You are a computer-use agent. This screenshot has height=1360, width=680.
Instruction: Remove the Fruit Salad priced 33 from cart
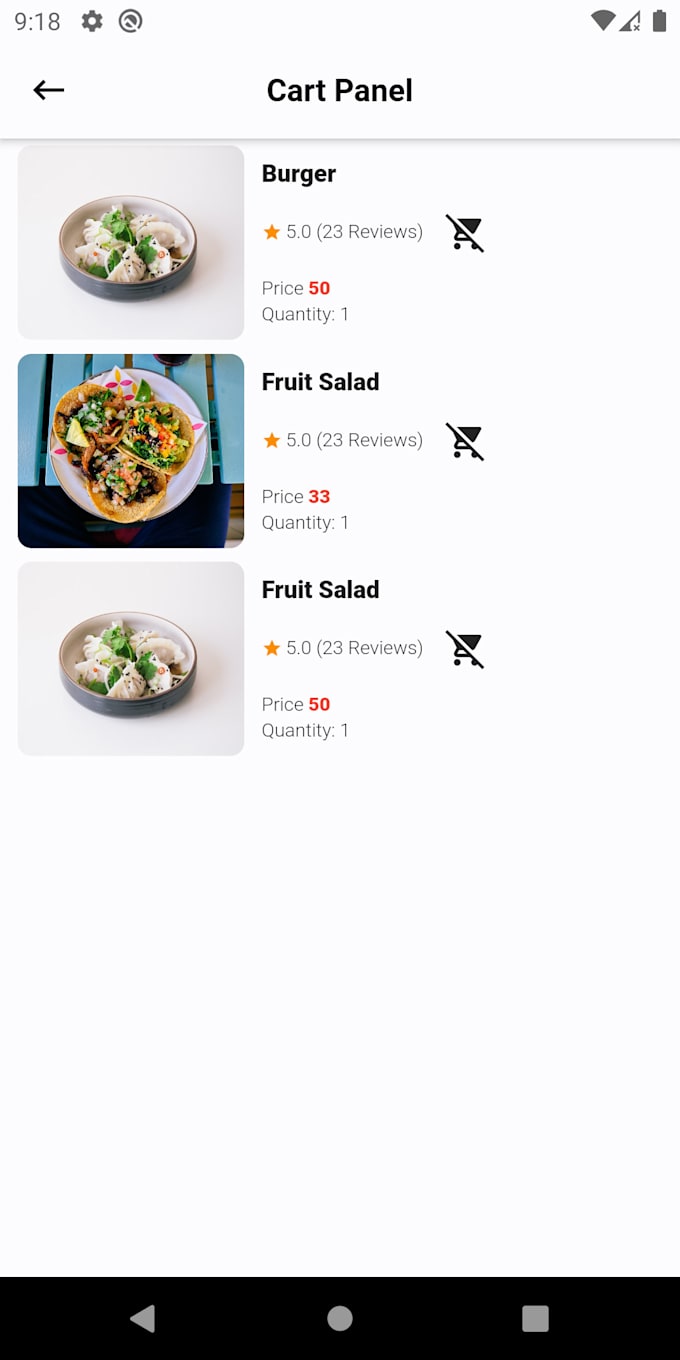point(465,441)
